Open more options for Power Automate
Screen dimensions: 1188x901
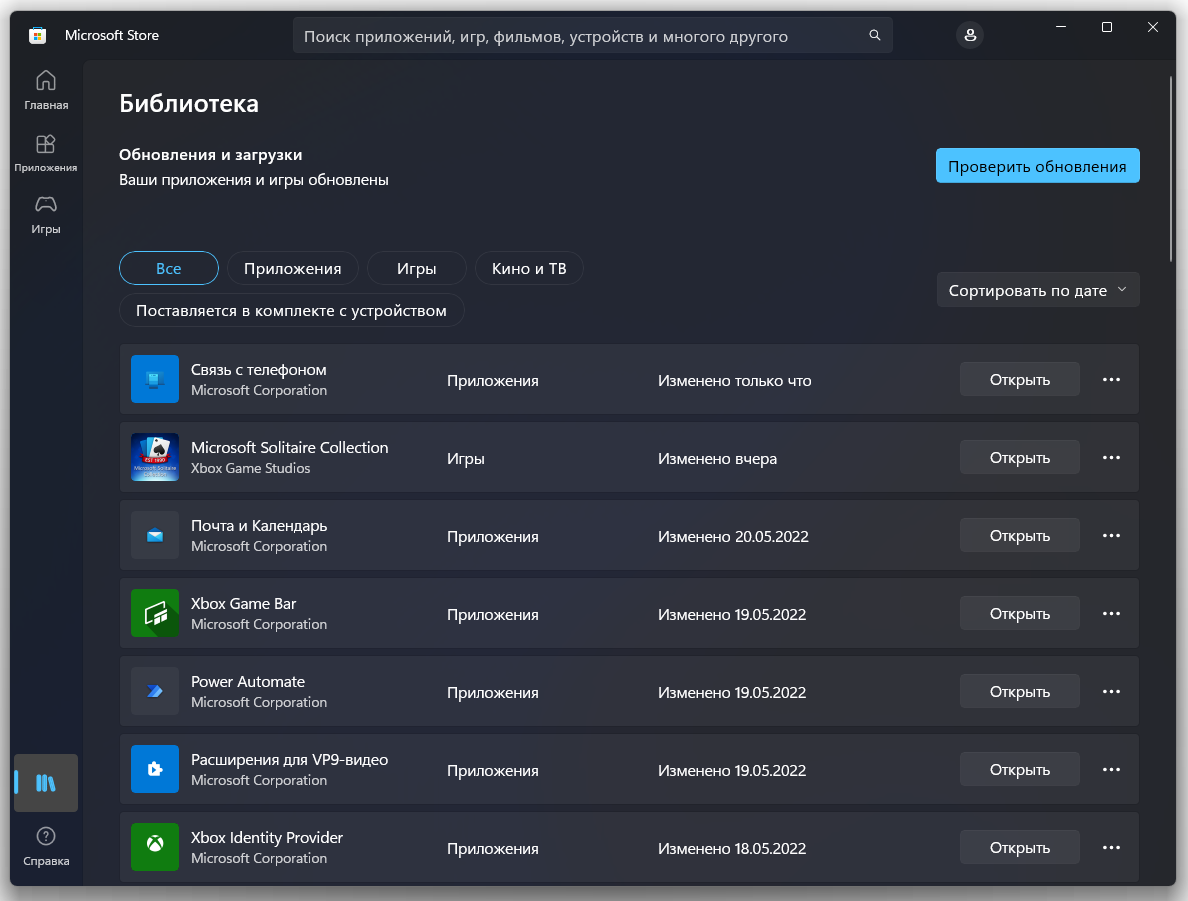(x=1111, y=692)
